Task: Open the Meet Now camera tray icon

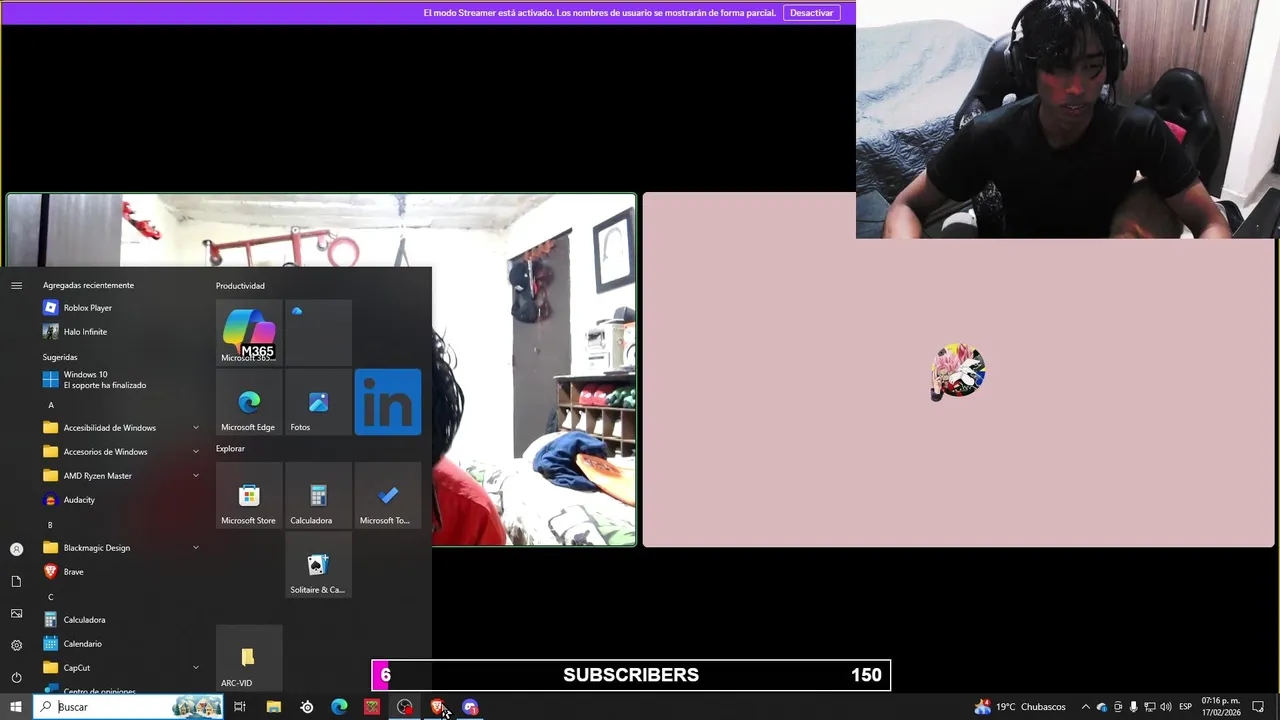Action: click(x=1117, y=707)
